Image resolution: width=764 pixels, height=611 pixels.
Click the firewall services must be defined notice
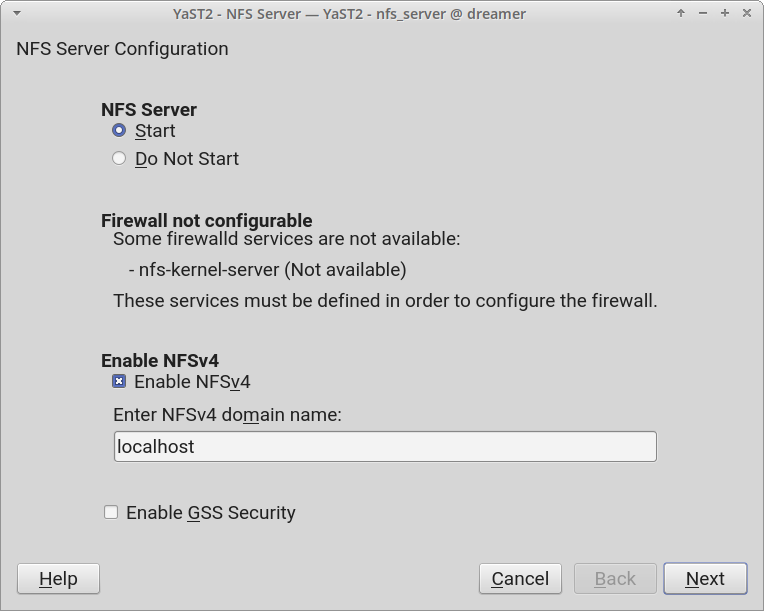(385, 301)
